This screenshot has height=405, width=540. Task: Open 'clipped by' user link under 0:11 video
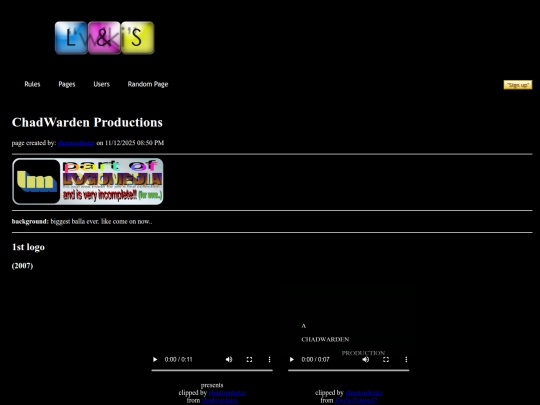227,393
